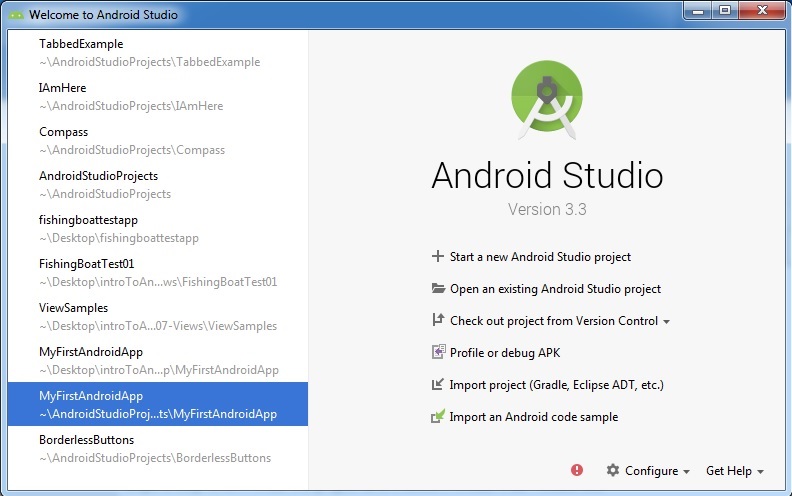Start a new Android Studio project
Screen dimensions: 792x496
[x=540, y=257]
